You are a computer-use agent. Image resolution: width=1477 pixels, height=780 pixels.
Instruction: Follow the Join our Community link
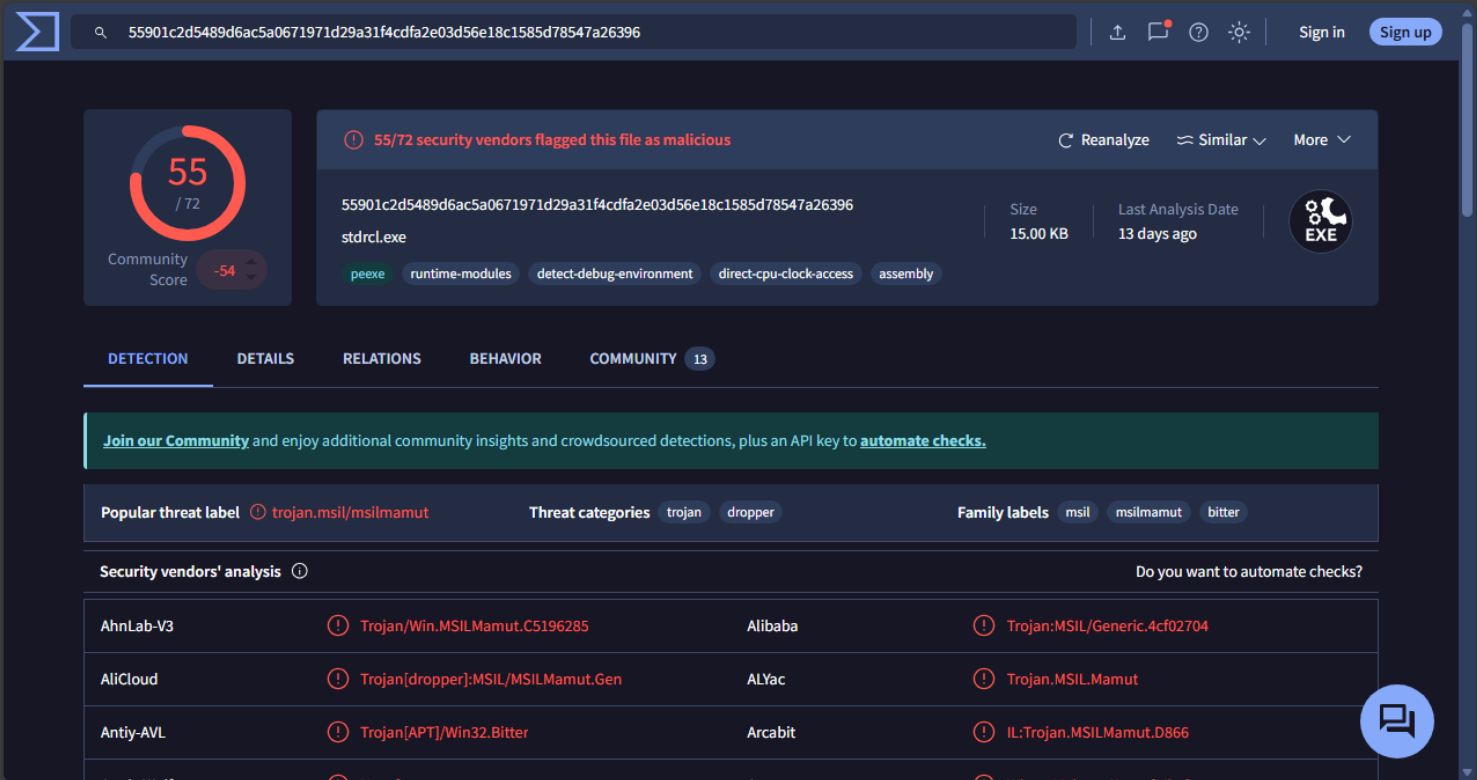point(176,441)
